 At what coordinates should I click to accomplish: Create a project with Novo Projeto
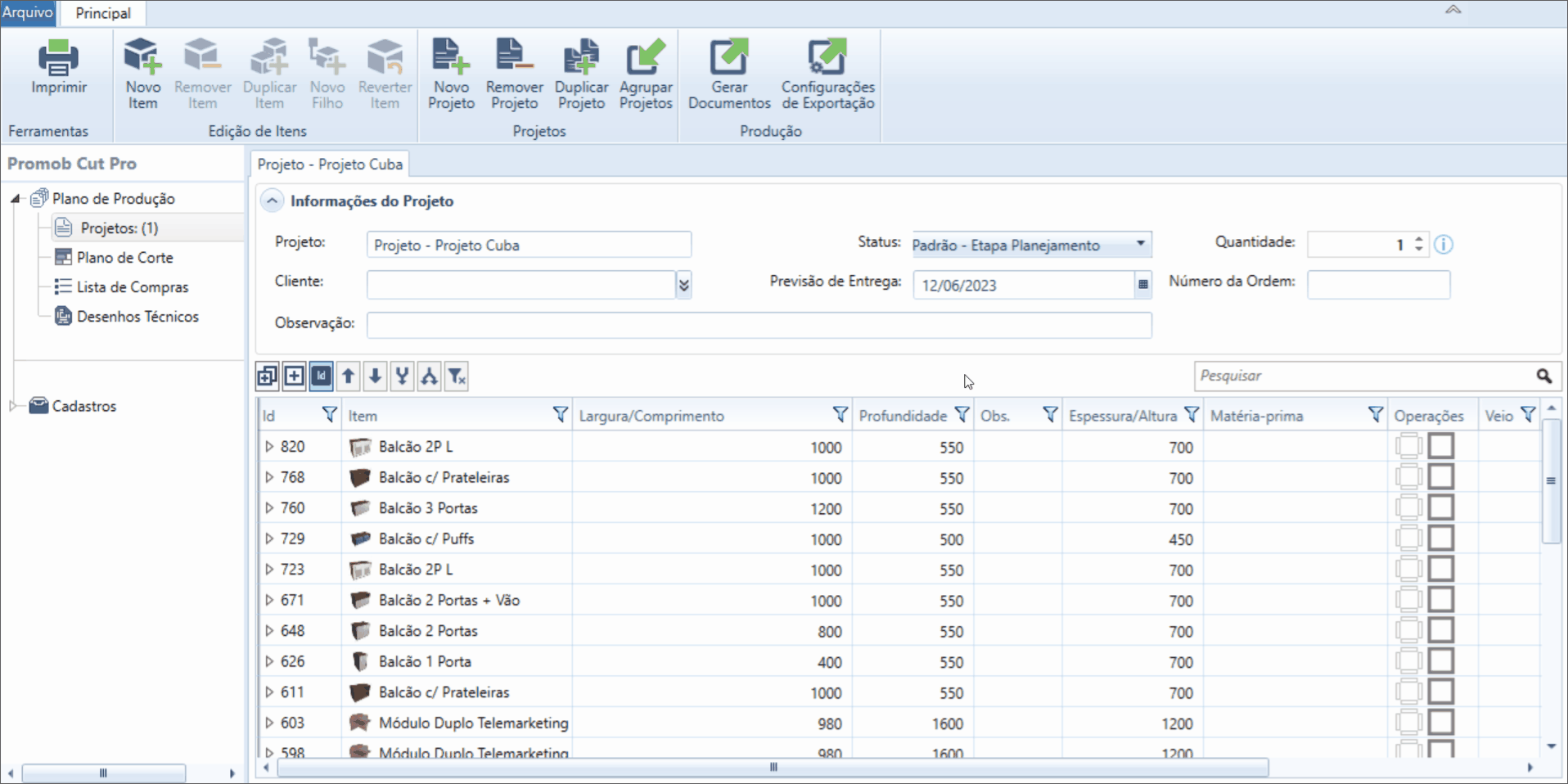tap(451, 74)
